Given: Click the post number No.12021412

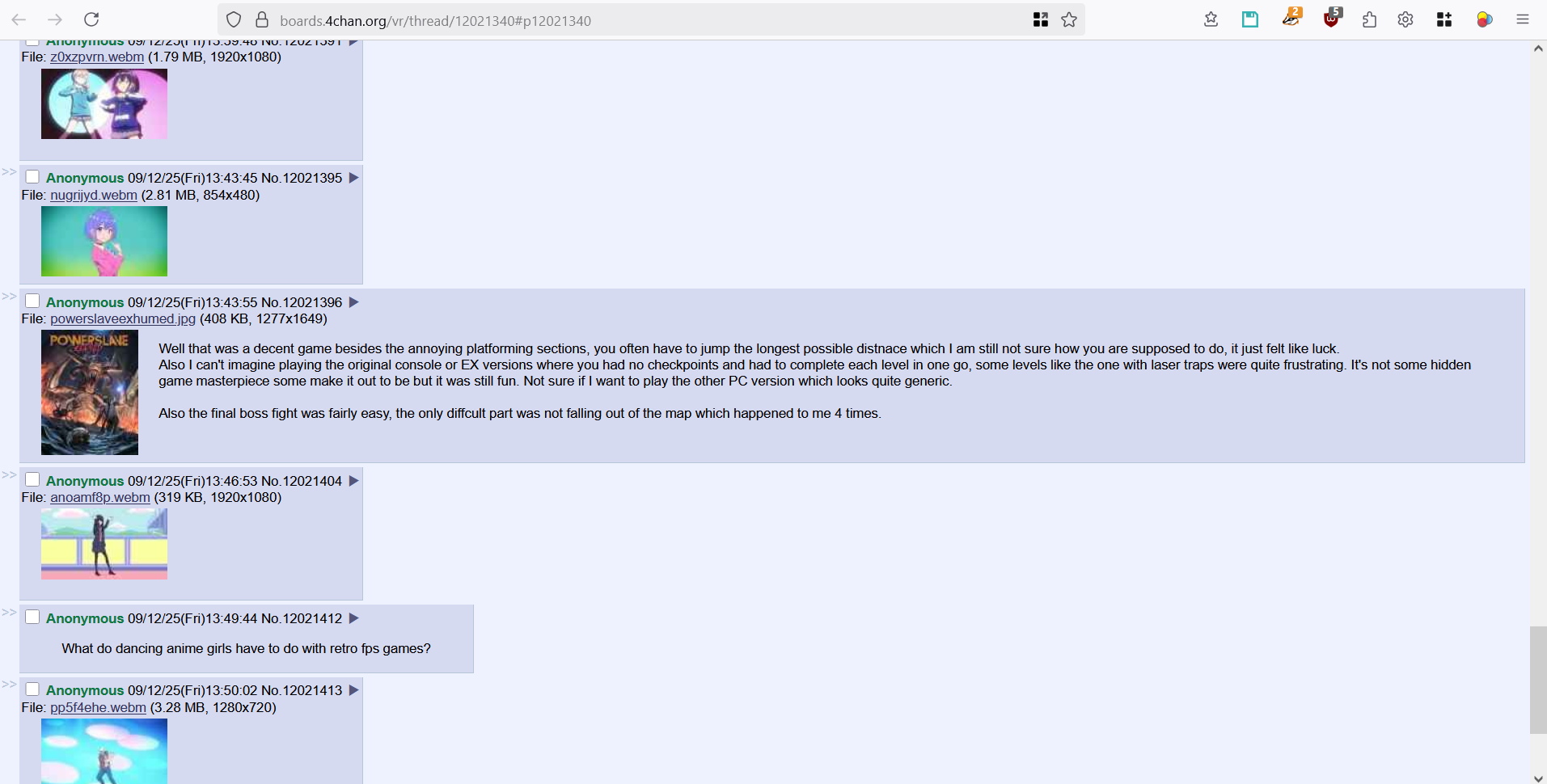Looking at the screenshot, I should point(302,618).
